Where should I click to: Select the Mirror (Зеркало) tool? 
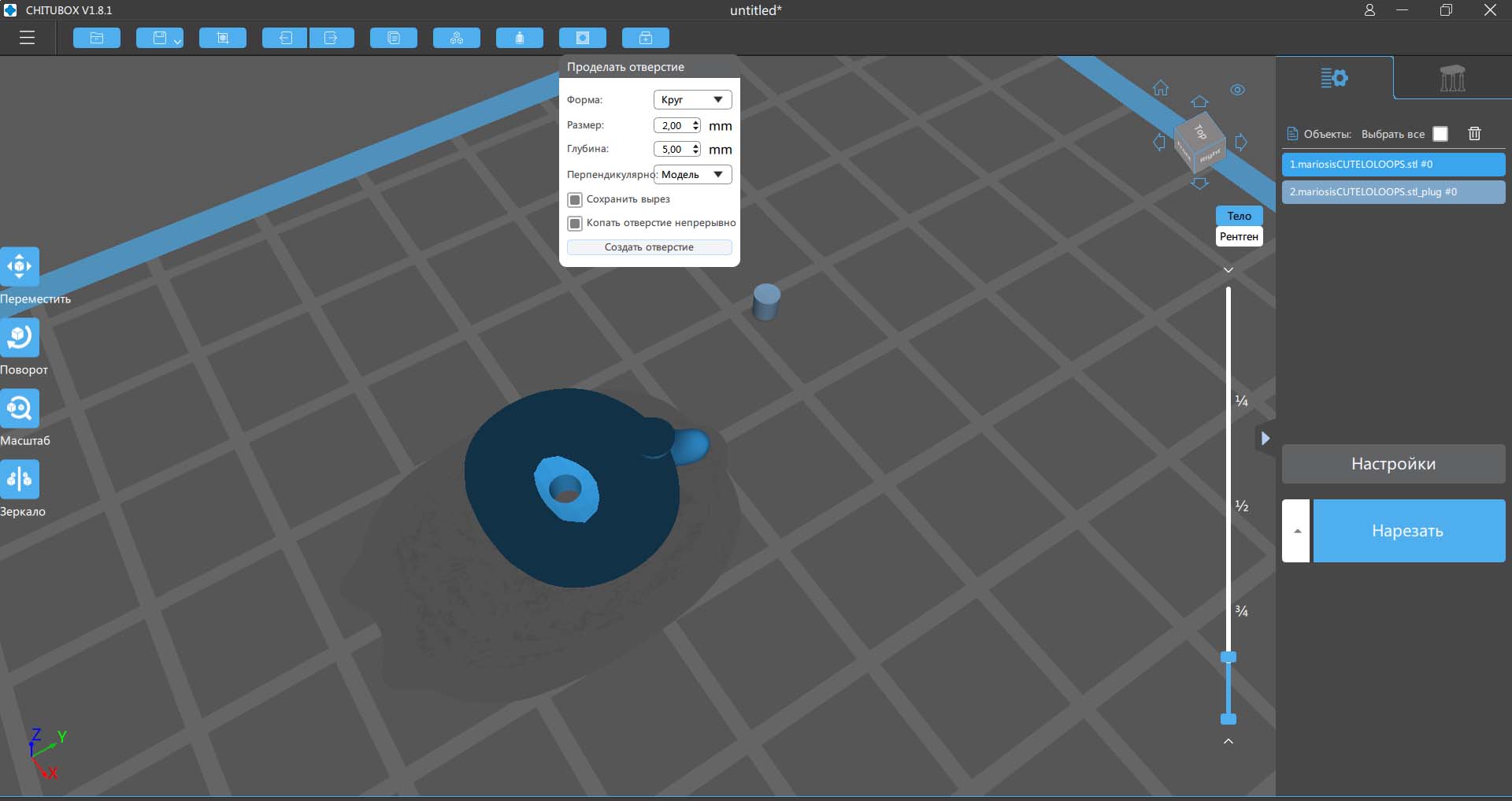click(20, 479)
